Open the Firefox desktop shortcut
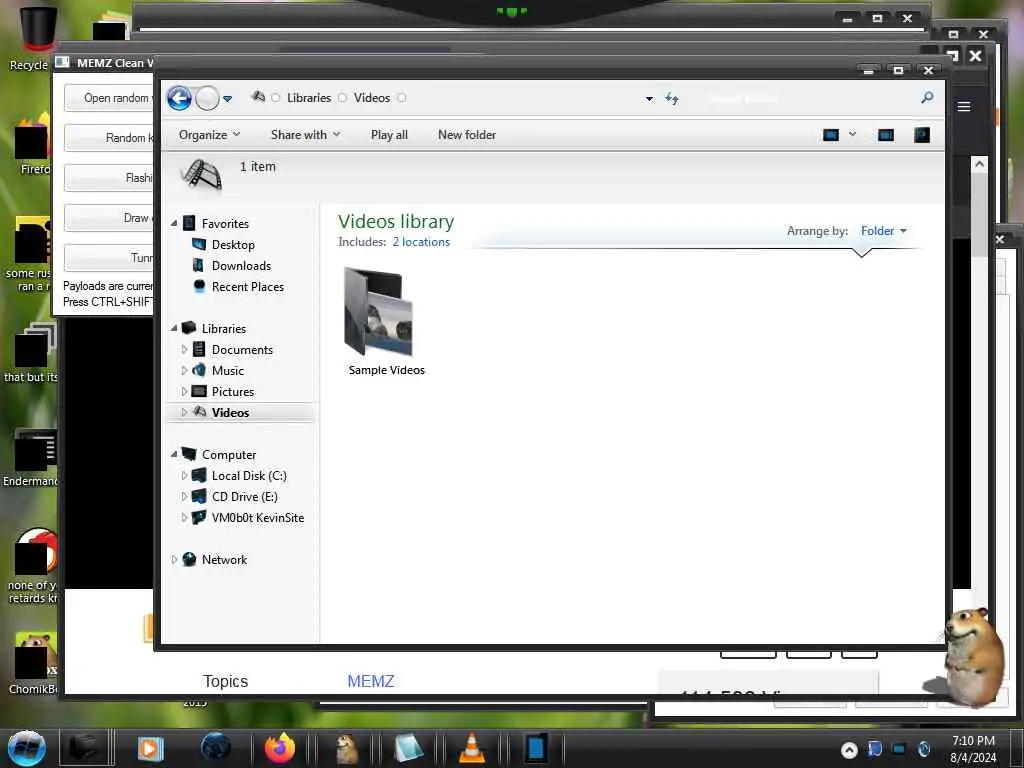 coord(34,146)
